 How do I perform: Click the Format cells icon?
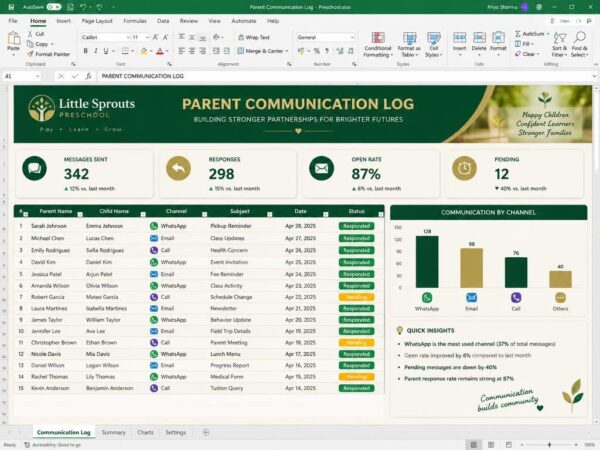[x=498, y=38]
